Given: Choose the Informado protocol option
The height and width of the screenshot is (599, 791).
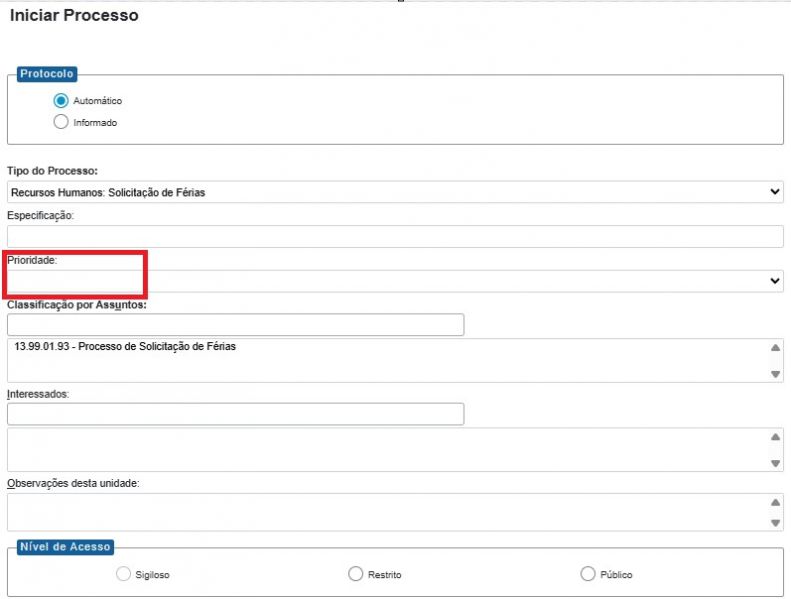Looking at the screenshot, I should point(61,122).
